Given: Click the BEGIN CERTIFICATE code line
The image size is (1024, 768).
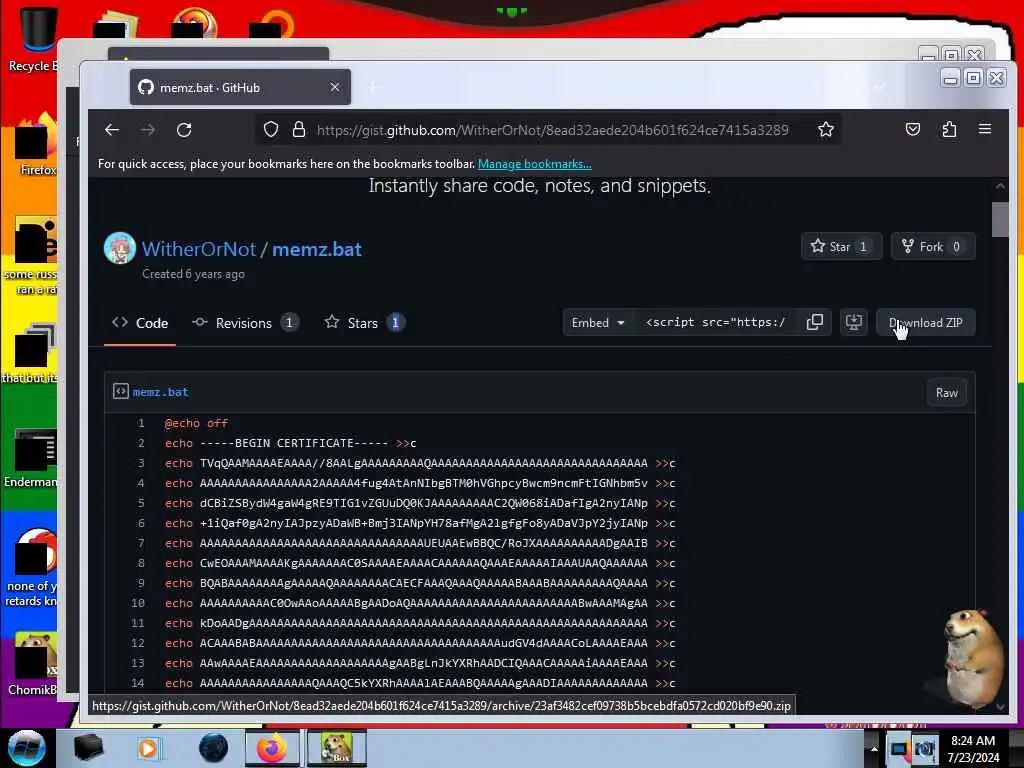Looking at the screenshot, I should (x=291, y=443).
